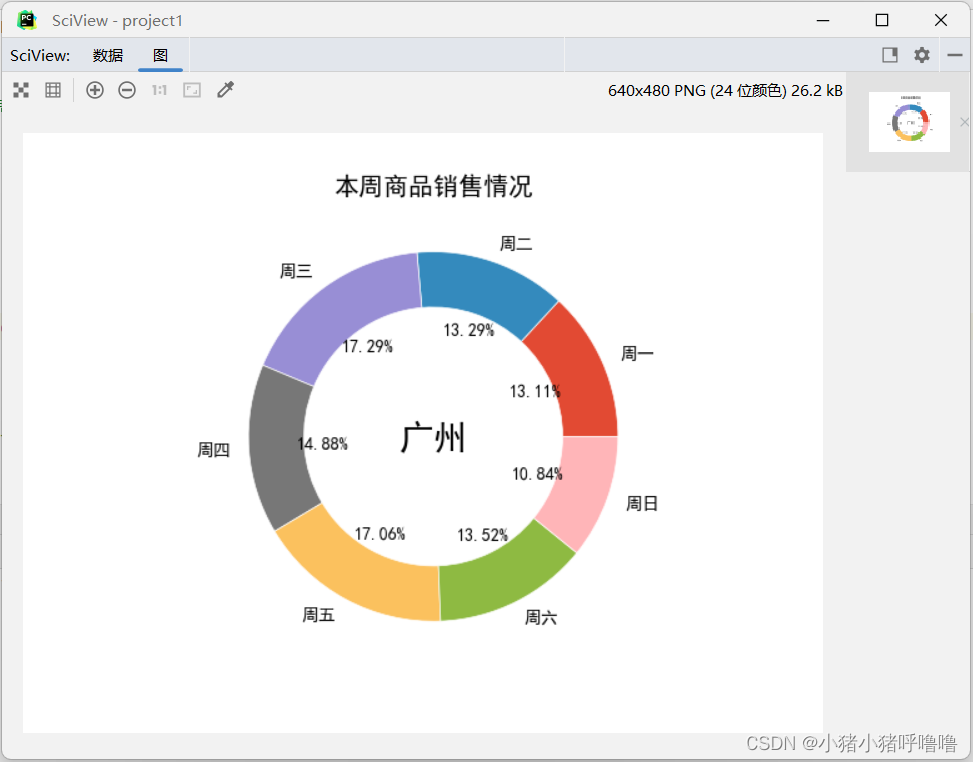Switch to the 图 tab
Screen dimensions: 973x762
pyautogui.click(x=160, y=55)
